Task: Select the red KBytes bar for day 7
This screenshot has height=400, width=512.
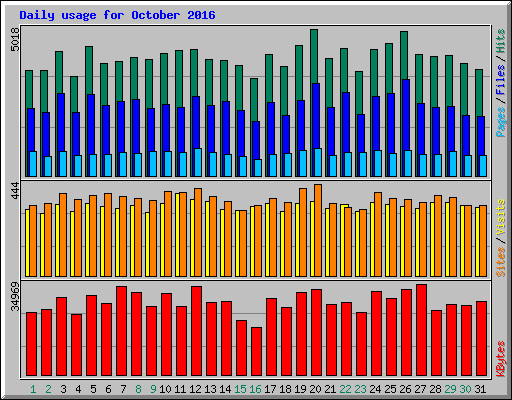Action: pos(121,331)
